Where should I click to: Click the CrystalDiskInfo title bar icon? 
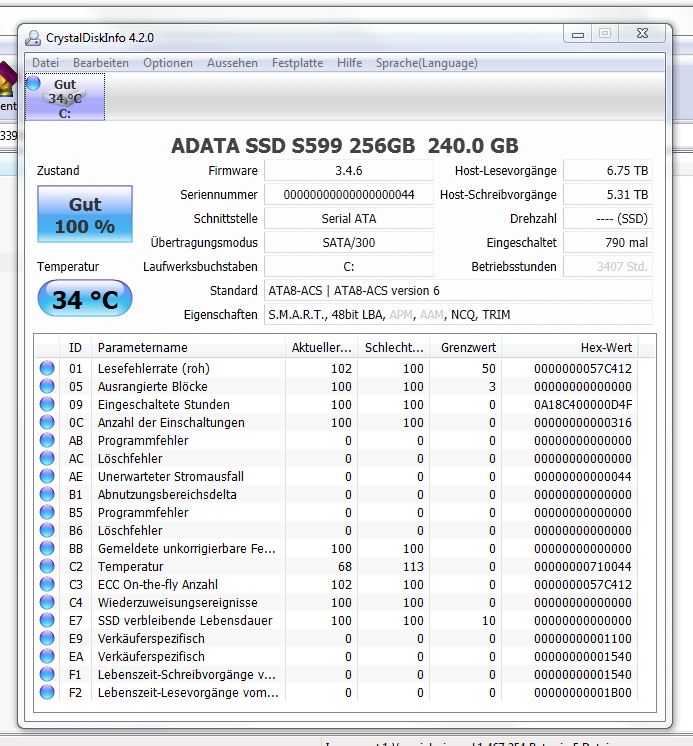[x=33, y=38]
